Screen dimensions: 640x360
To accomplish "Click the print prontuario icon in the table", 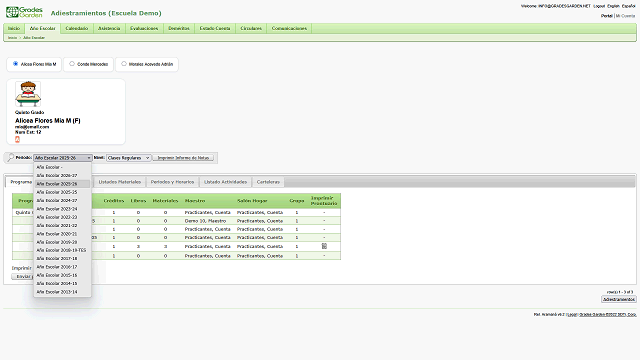I will coord(324,246).
